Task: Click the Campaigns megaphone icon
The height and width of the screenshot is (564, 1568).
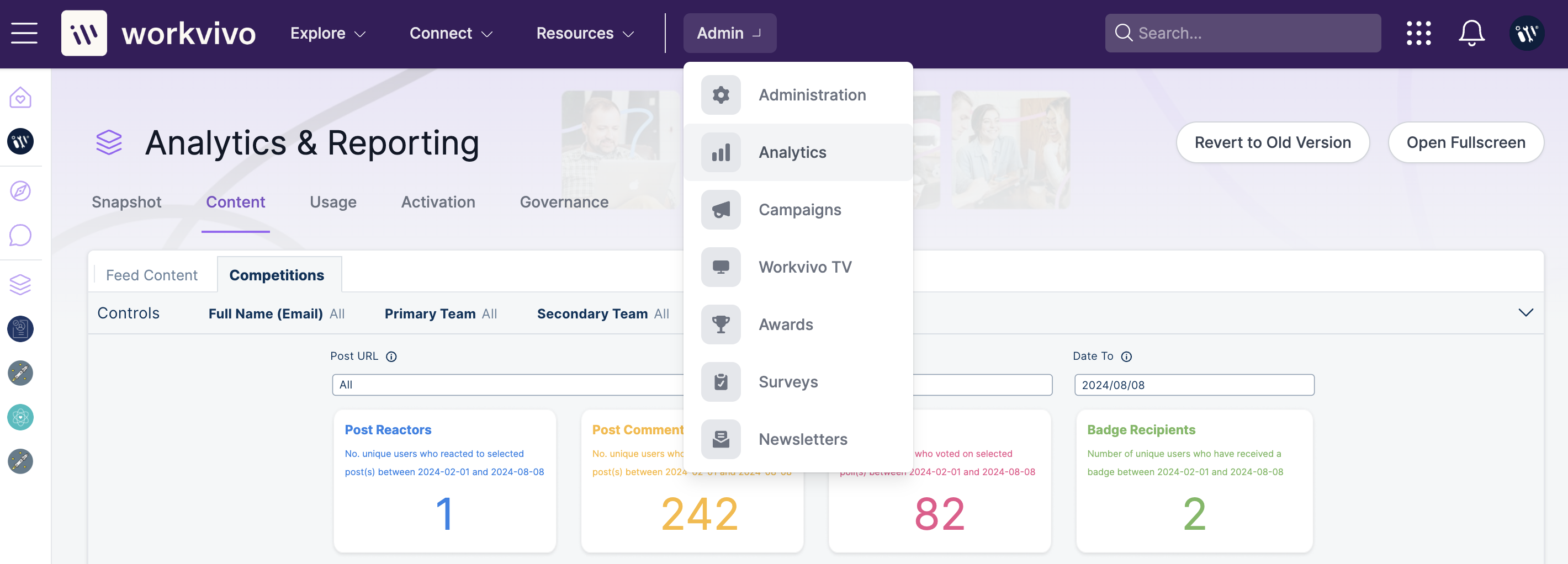Action: 721,210
